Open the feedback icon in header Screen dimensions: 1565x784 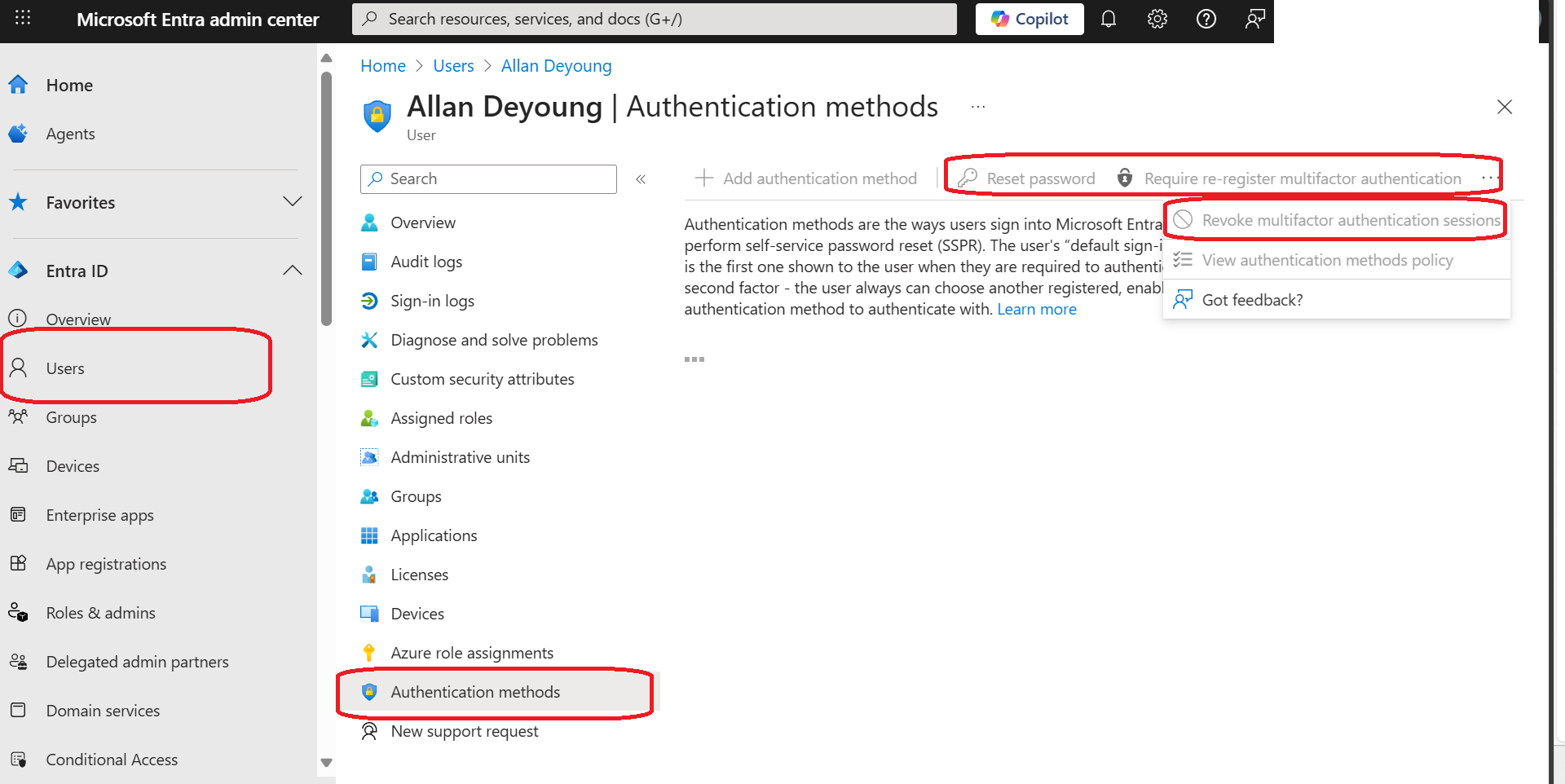[1255, 19]
